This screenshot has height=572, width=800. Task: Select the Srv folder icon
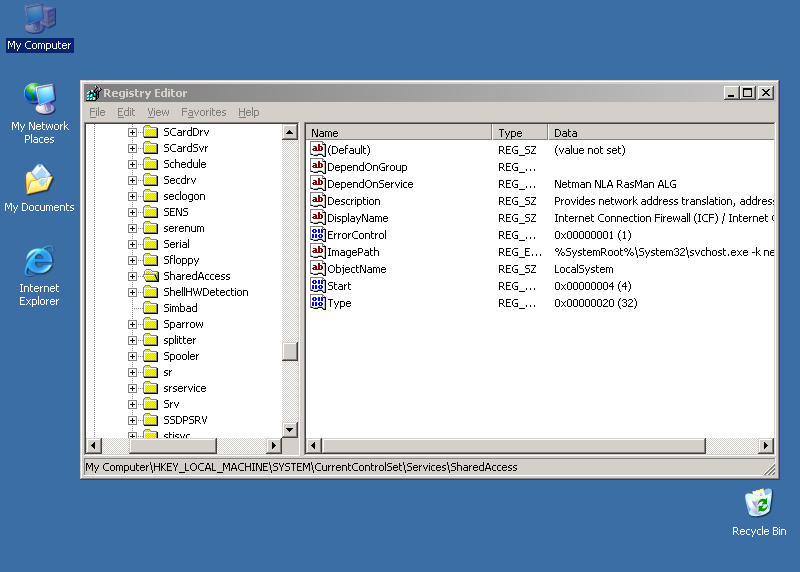(151, 404)
